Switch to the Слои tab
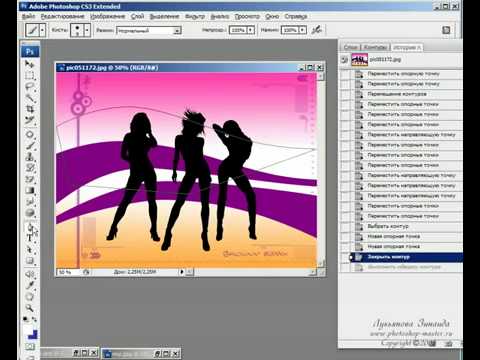 350,47
